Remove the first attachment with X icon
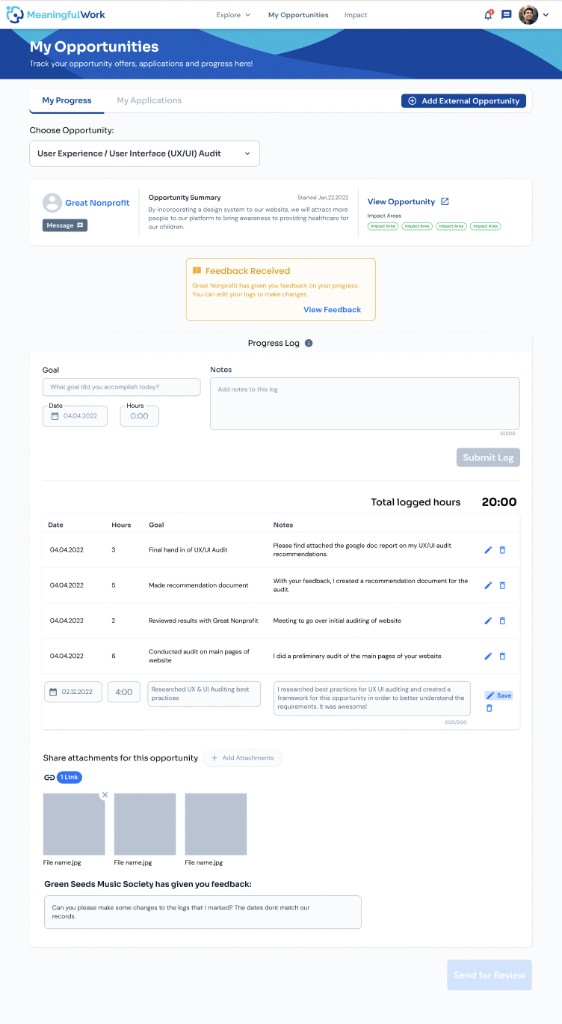Viewport: 562px width, 1024px height. click(x=104, y=795)
